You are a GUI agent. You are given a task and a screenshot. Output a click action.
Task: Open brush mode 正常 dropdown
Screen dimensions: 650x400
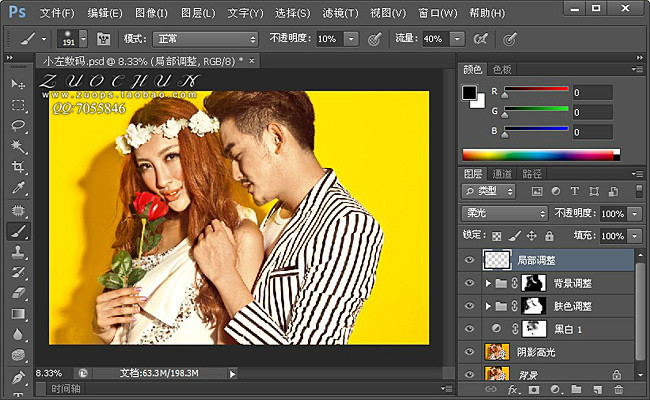coord(206,39)
